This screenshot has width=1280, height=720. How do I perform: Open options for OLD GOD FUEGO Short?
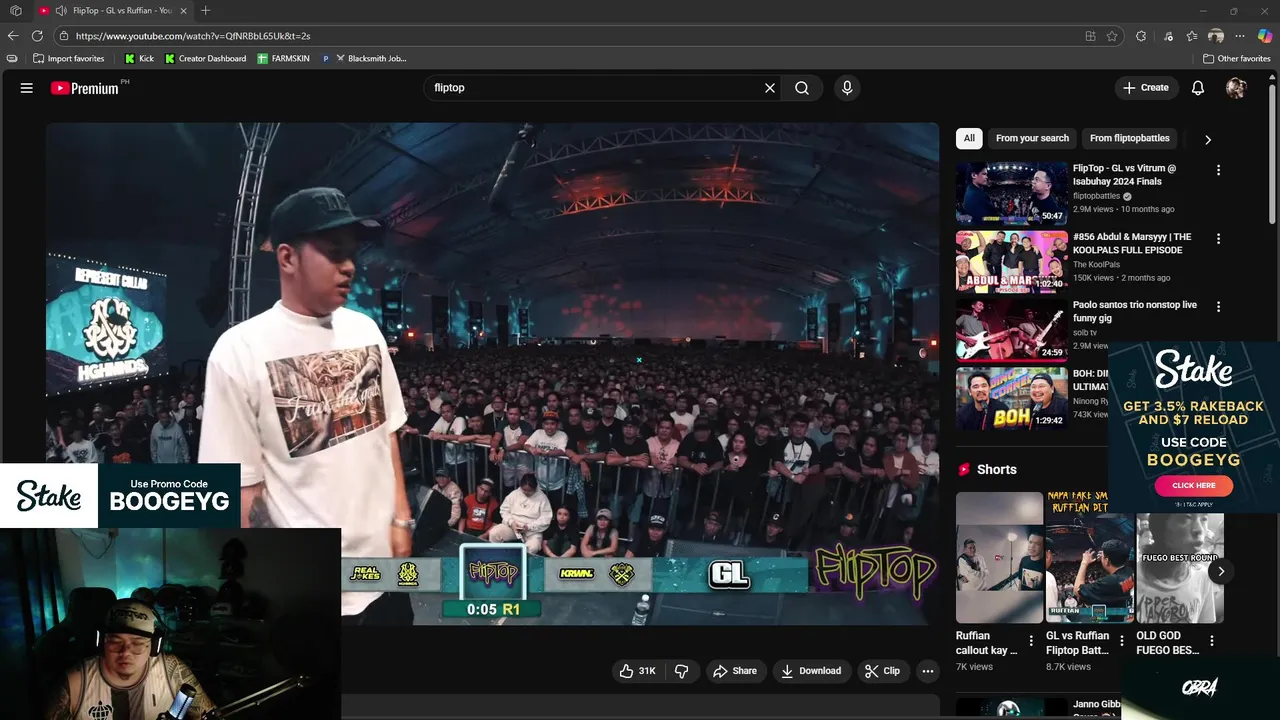tap(1212, 641)
